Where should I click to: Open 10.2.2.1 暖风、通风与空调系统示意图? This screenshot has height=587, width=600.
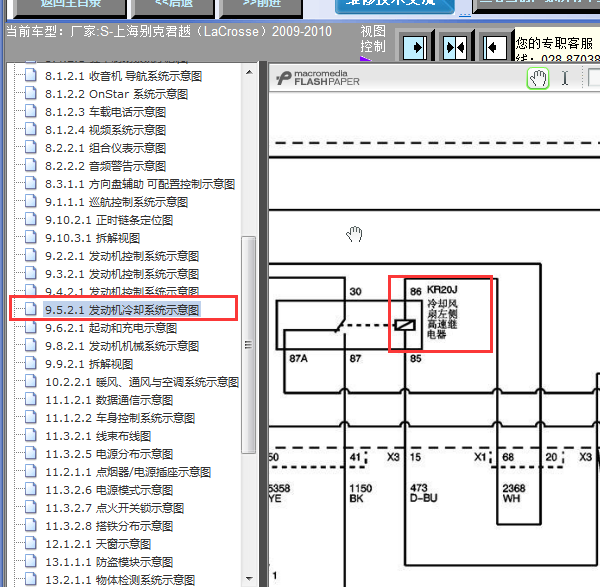(142, 382)
